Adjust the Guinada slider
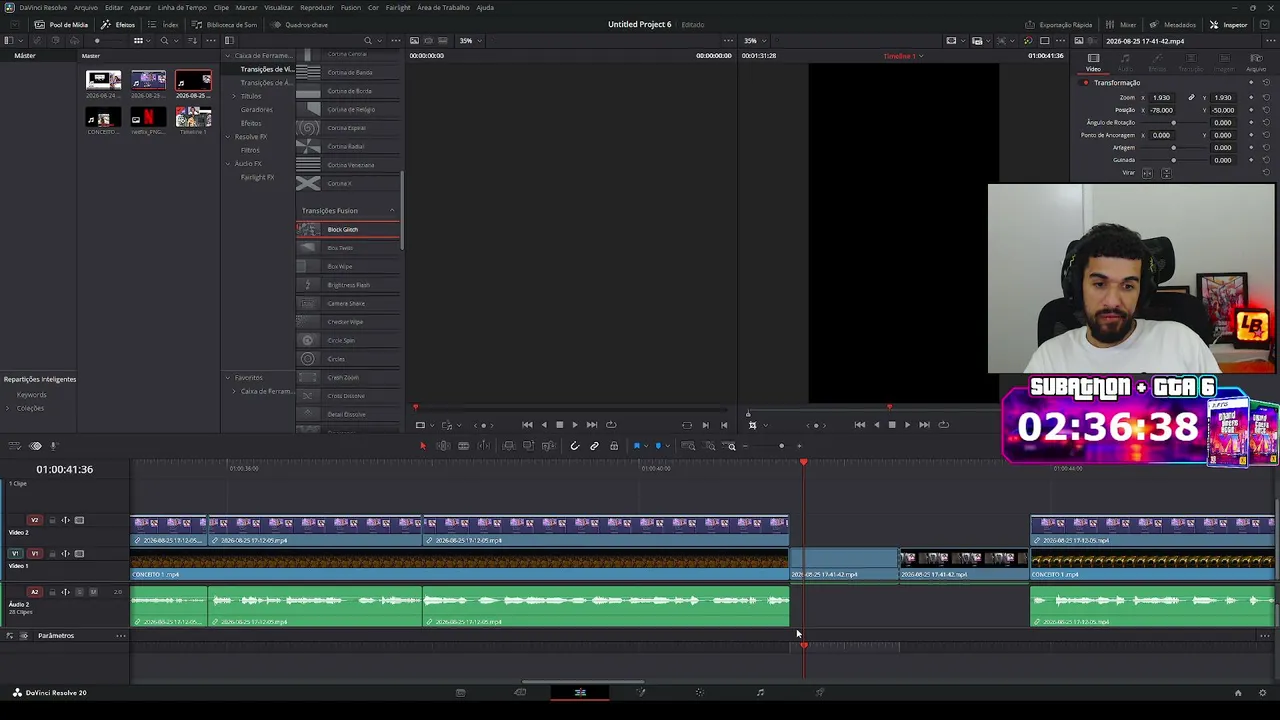This screenshot has width=1280, height=720. [x=1173, y=160]
